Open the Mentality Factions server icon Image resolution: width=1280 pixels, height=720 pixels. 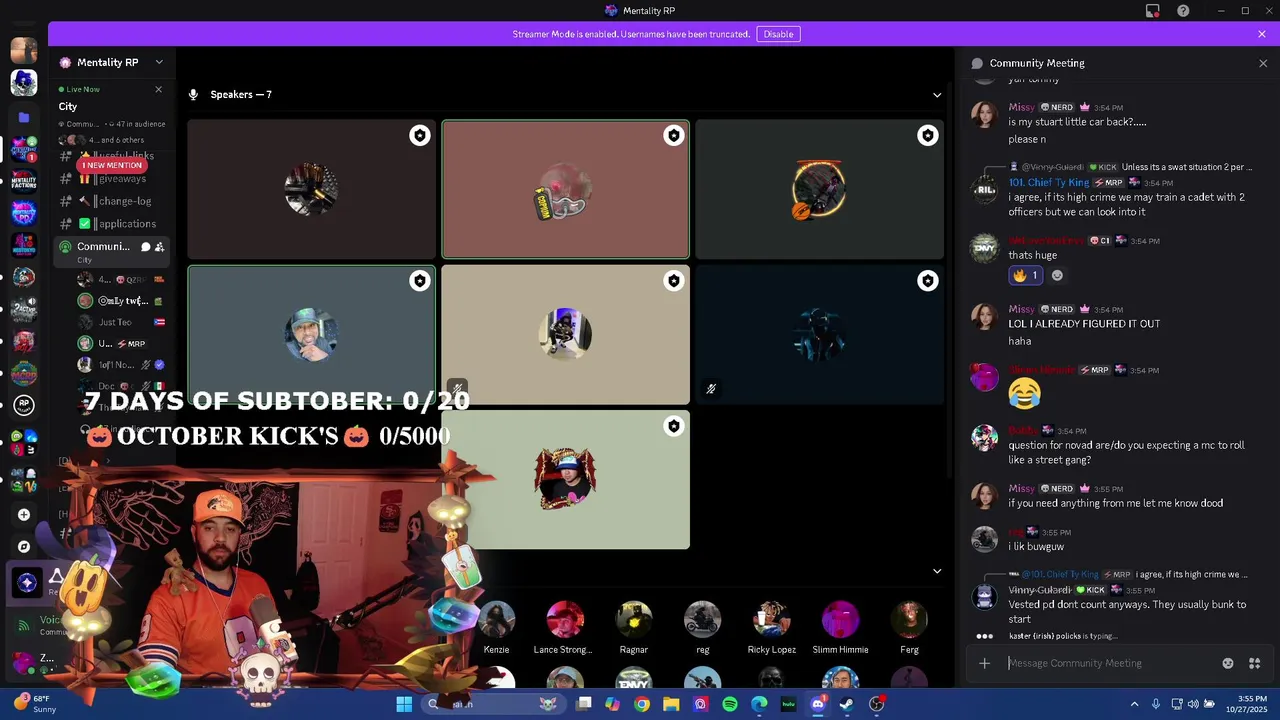(x=24, y=181)
